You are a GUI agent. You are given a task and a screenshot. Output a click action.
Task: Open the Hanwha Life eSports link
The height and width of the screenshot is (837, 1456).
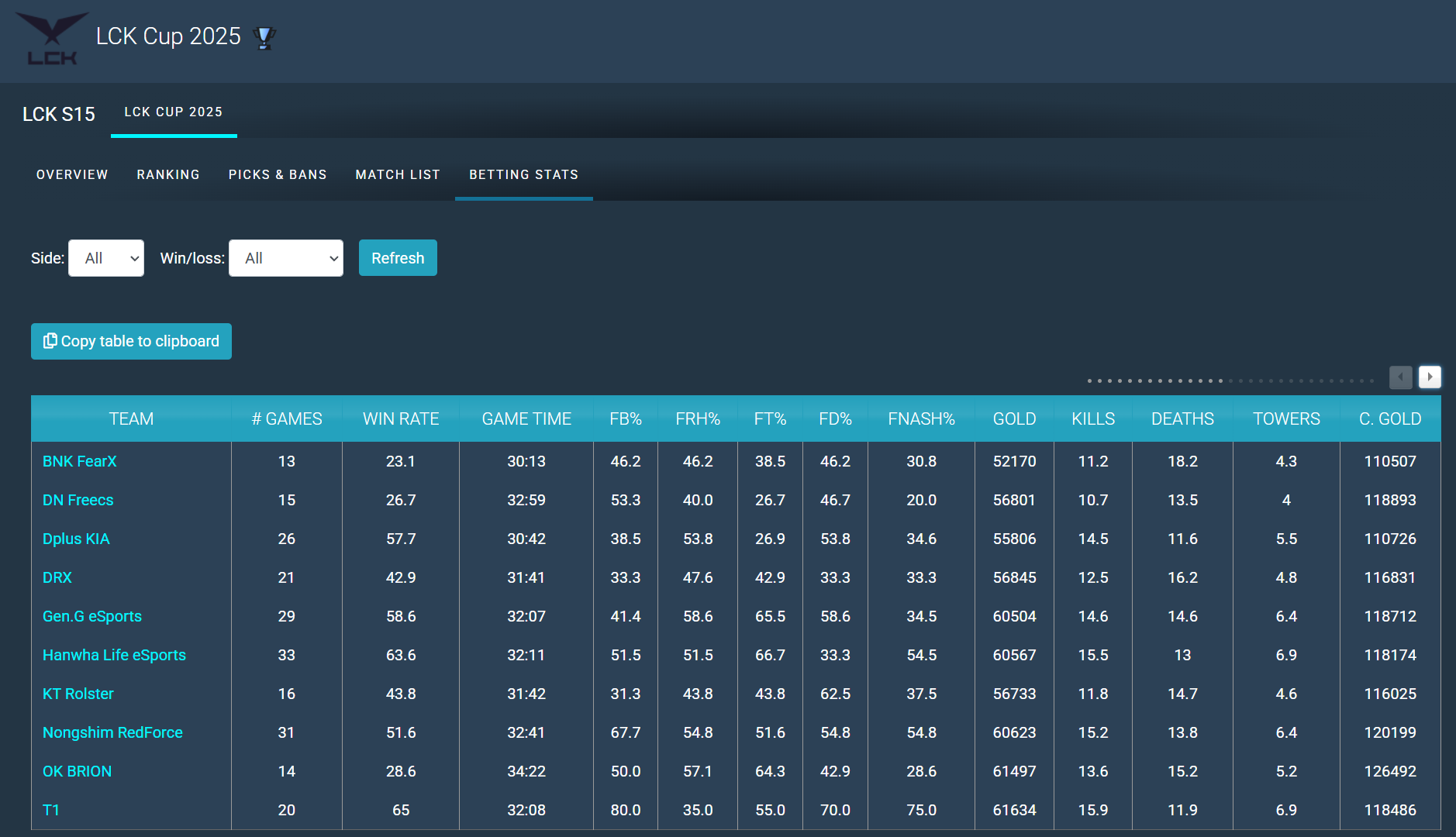[114, 655]
